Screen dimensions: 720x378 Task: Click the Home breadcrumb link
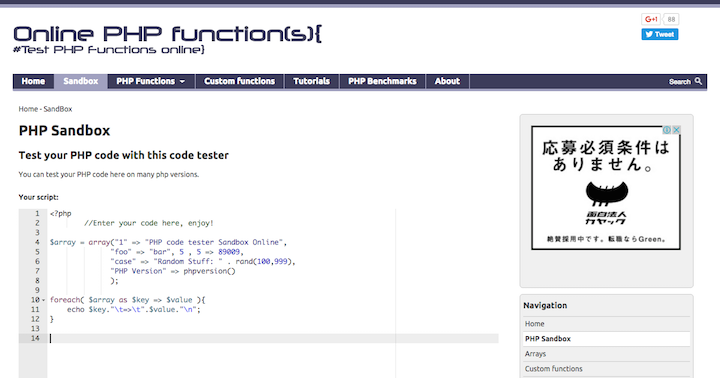[28, 109]
